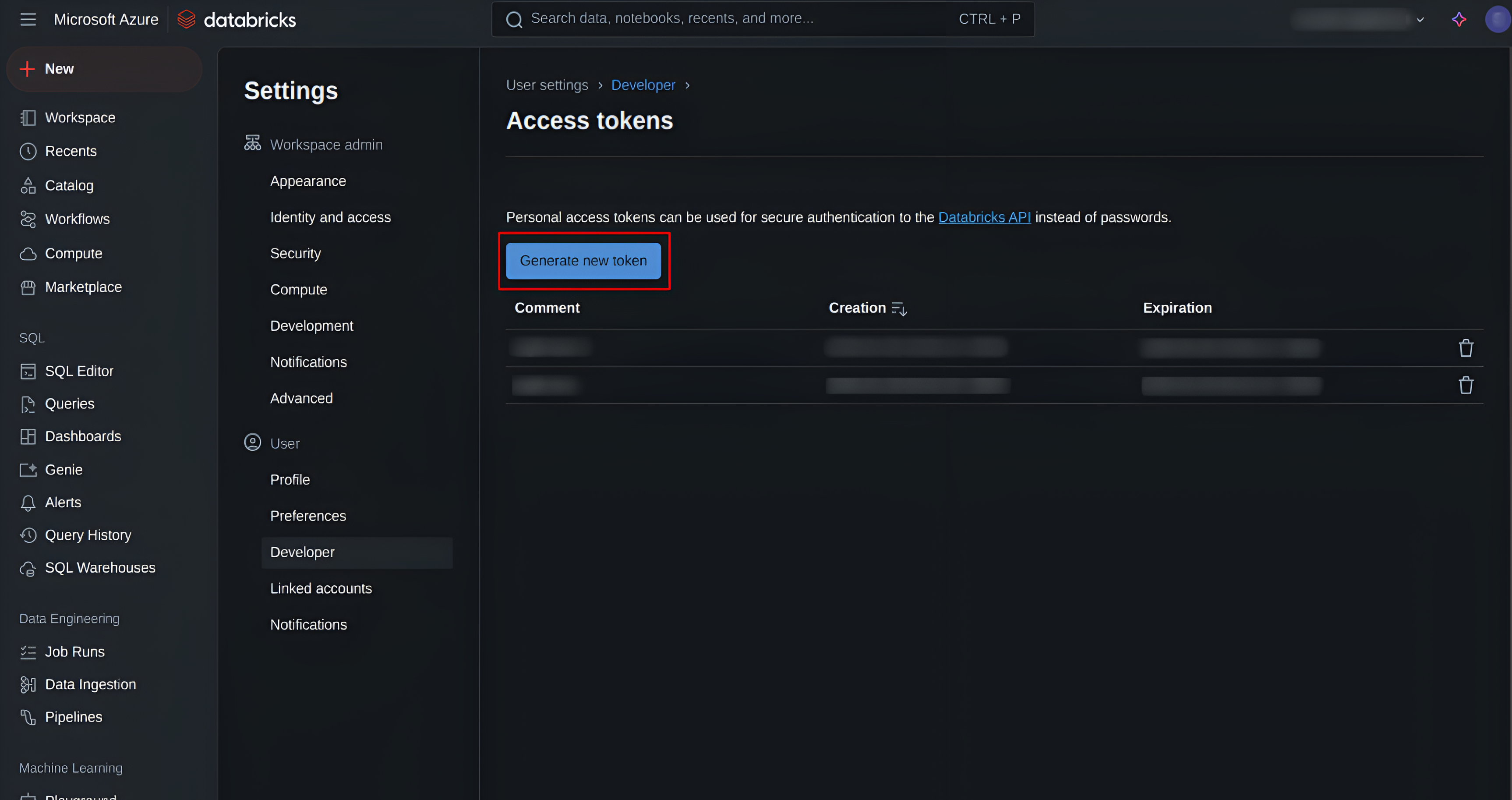
Task: Click the Queries document icon
Action: 28,404
